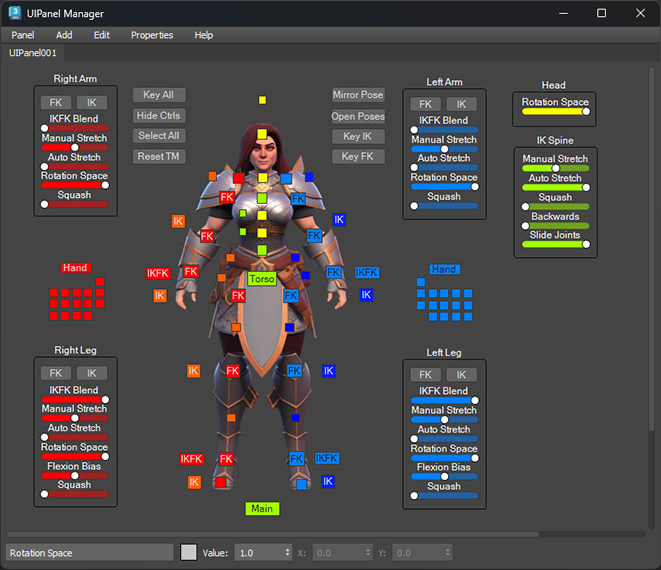Open the Edit menu
This screenshot has height=570, width=661.
click(102, 35)
